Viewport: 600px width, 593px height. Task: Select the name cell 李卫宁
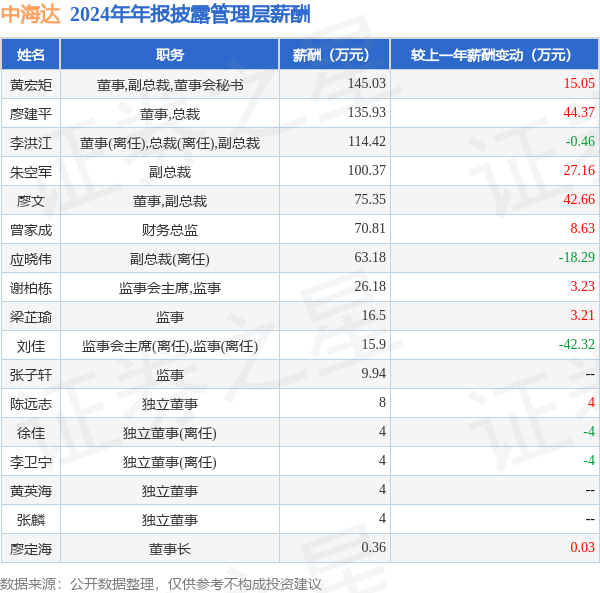(31, 463)
